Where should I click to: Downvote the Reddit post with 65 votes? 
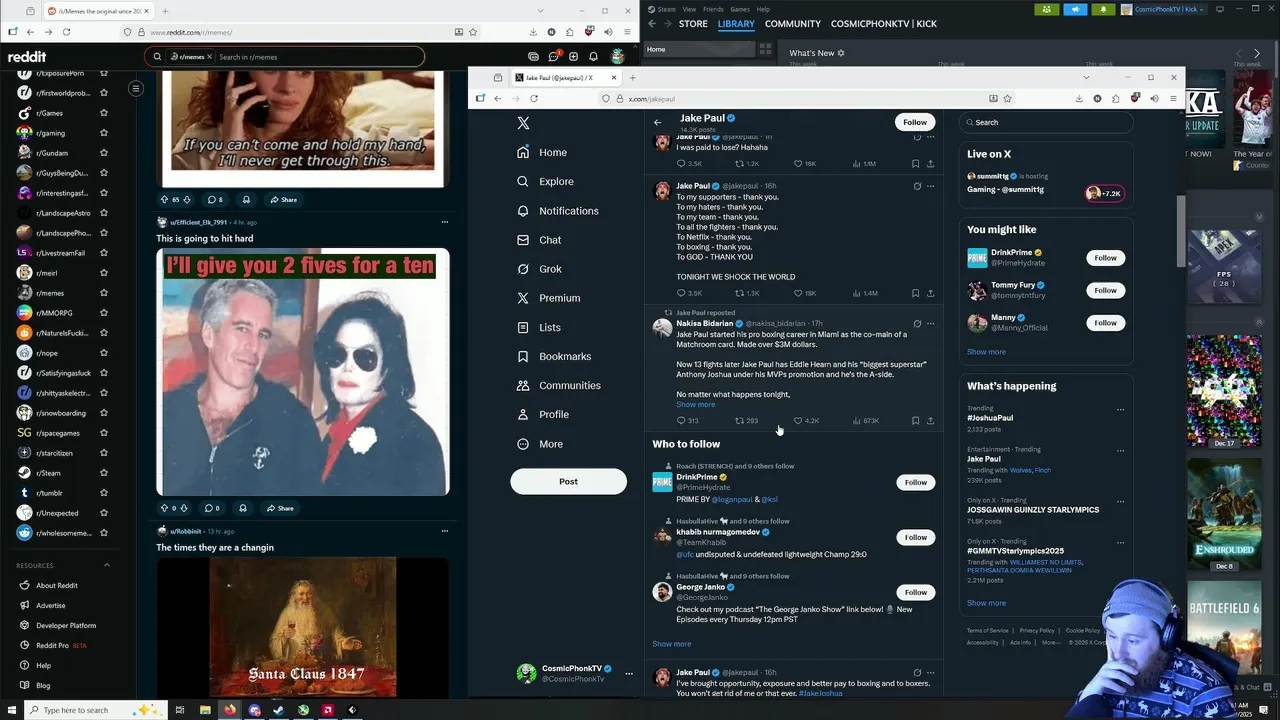pos(186,199)
